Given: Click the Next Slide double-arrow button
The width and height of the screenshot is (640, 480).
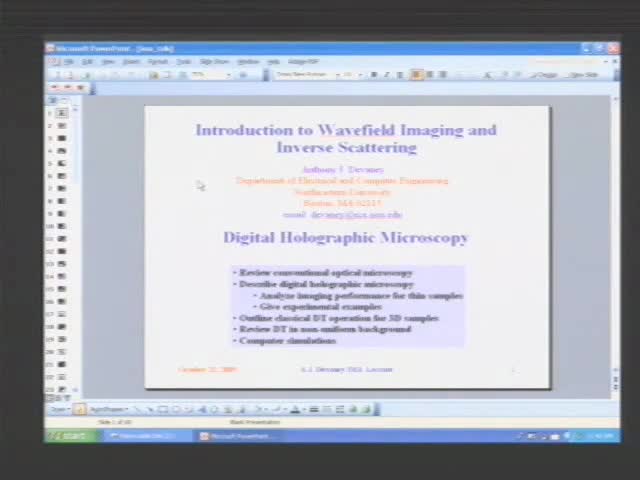Looking at the screenshot, I should pos(616,387).
